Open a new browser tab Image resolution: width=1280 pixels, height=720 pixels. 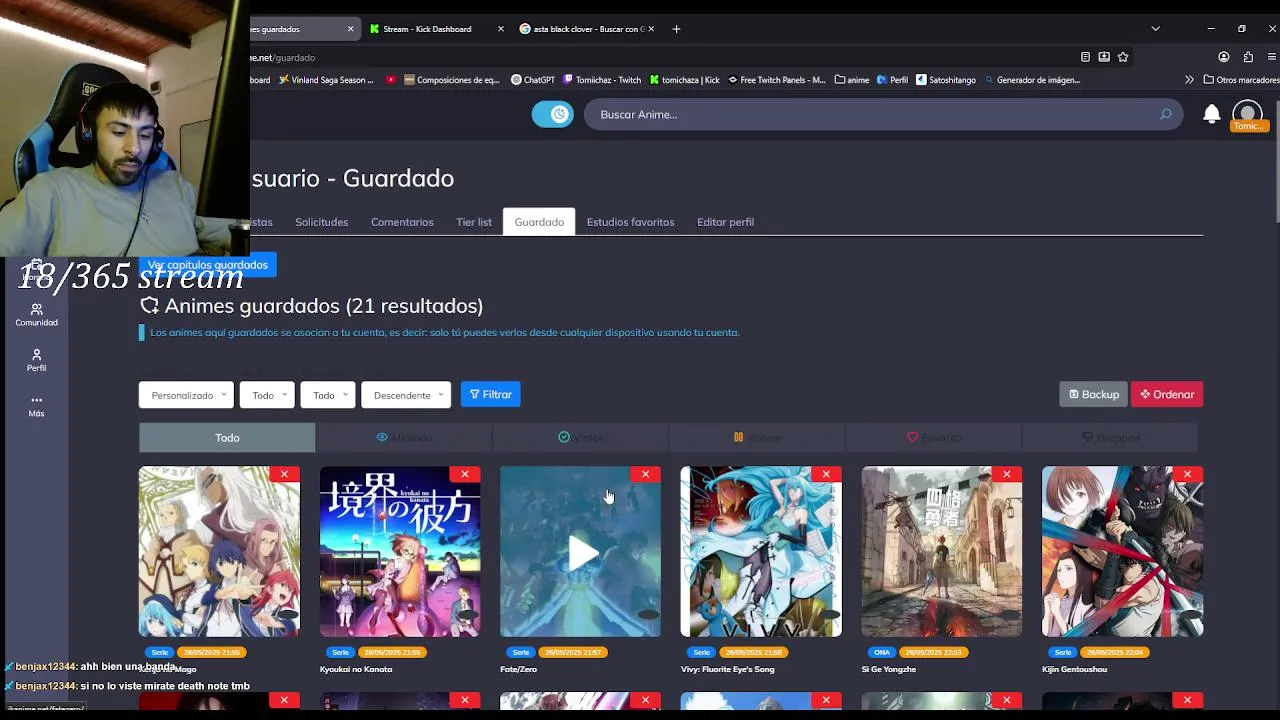[x=676, y=29]
